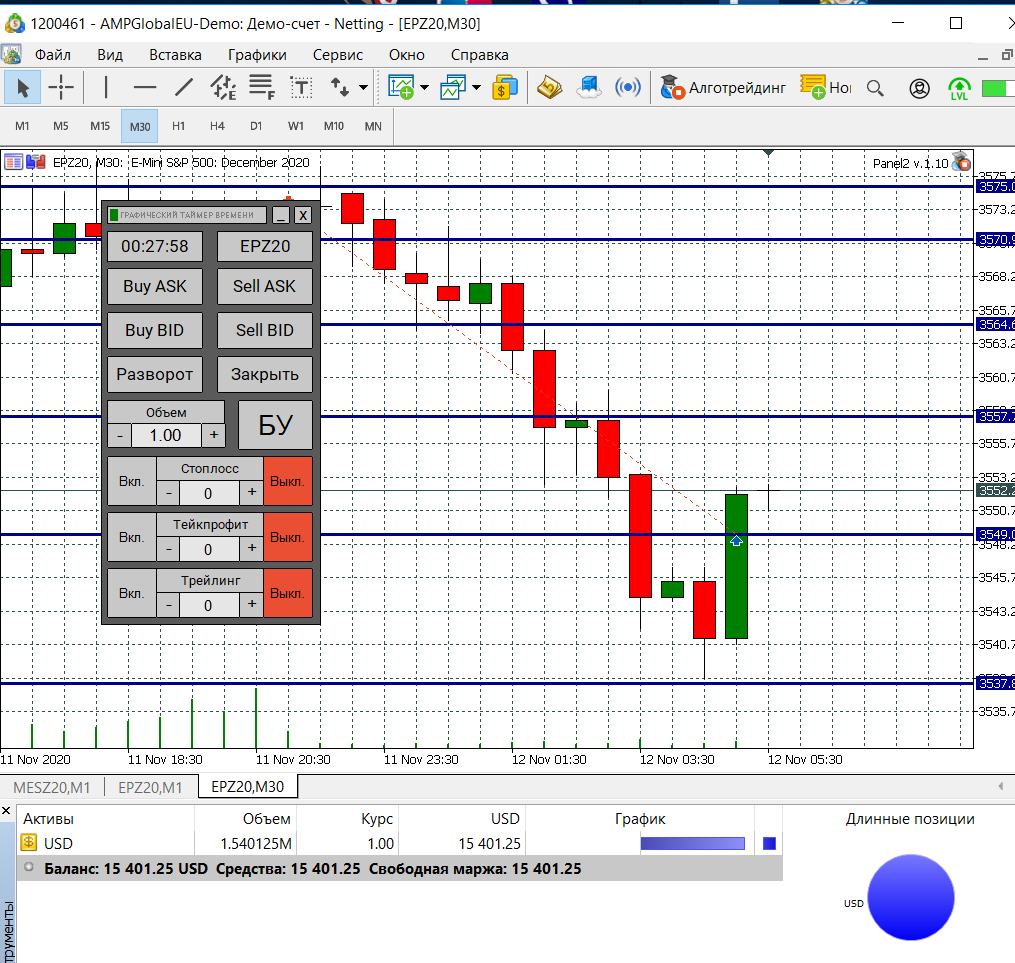The image size is (1015, 963).
Task: Switch to H1 timeframe
Action: [x=179, y=126]
